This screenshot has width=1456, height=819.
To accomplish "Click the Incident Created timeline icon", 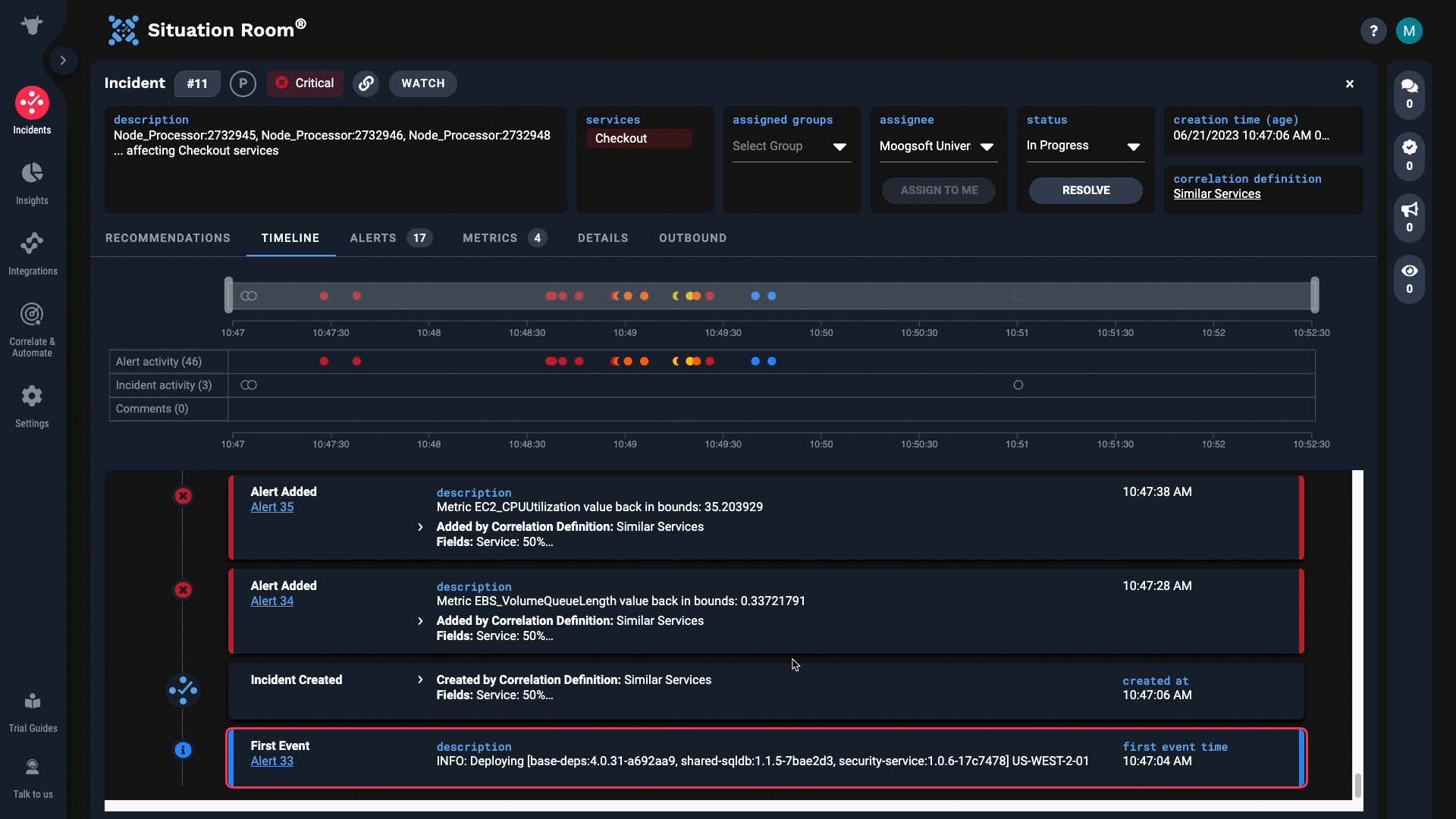I will pyautogui.click(x=183, y=690).
